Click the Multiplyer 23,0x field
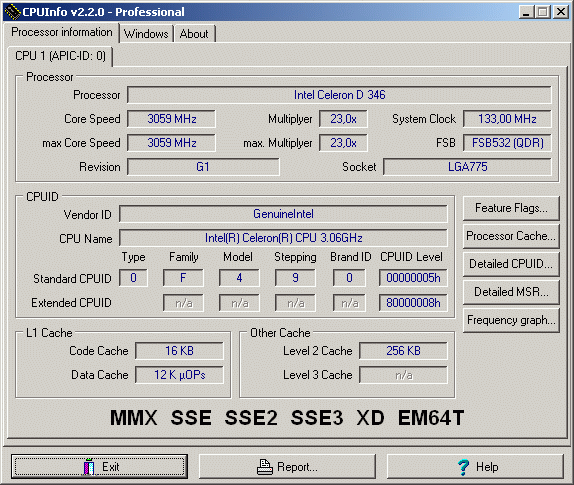 (343, 119)
